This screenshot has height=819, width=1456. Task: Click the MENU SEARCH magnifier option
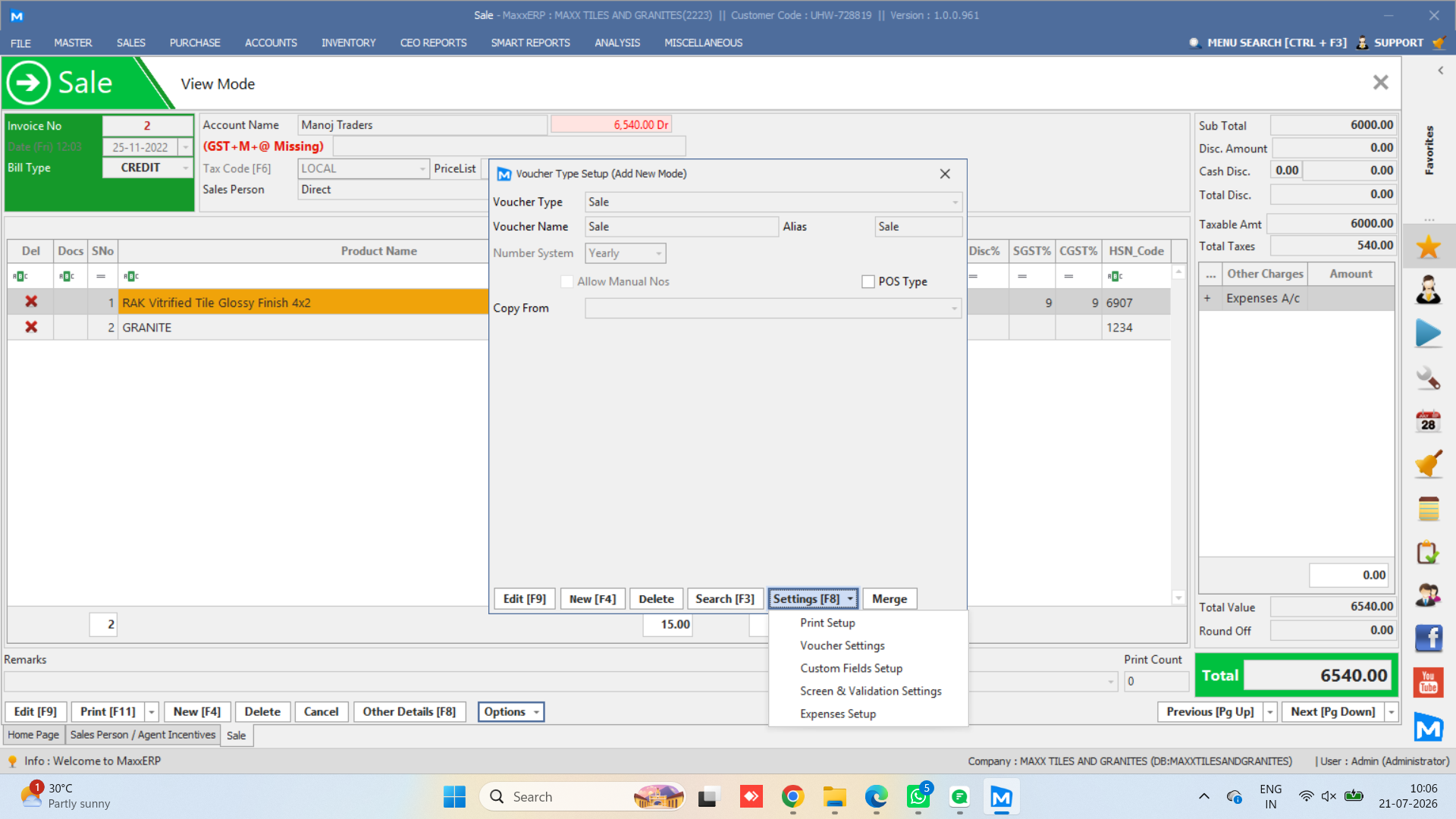1267,42
